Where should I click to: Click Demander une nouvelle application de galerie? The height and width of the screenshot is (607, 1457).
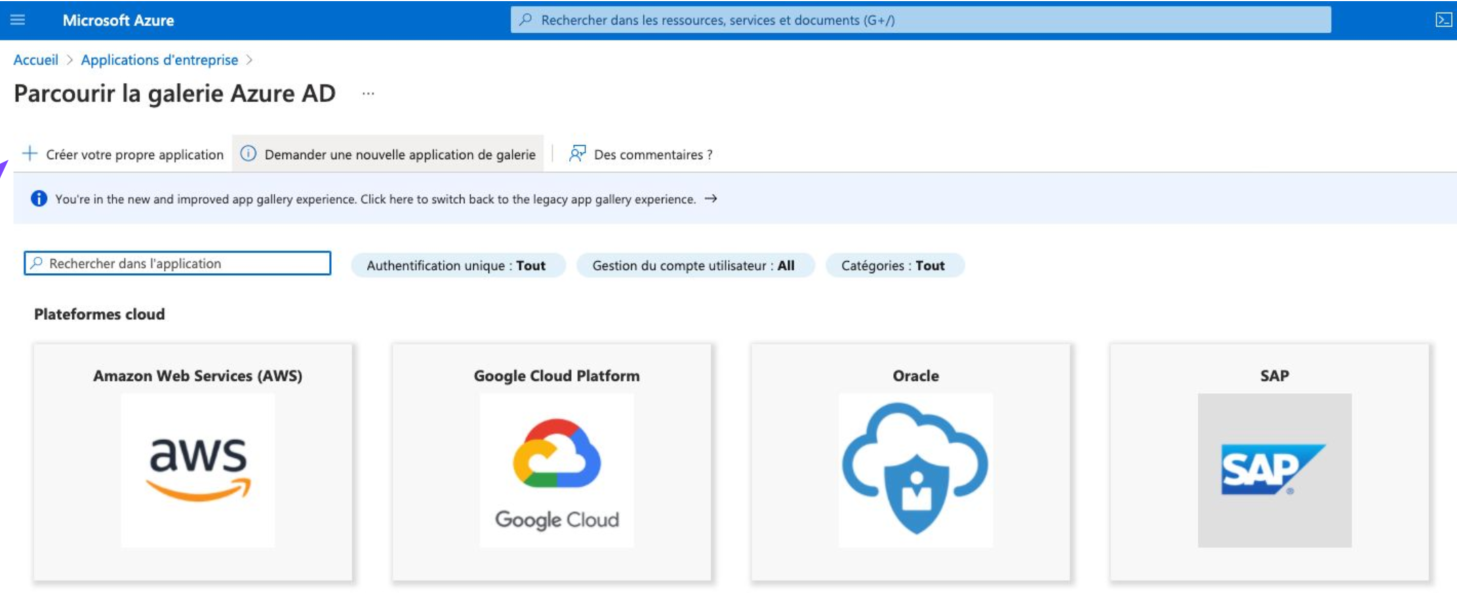389,154
